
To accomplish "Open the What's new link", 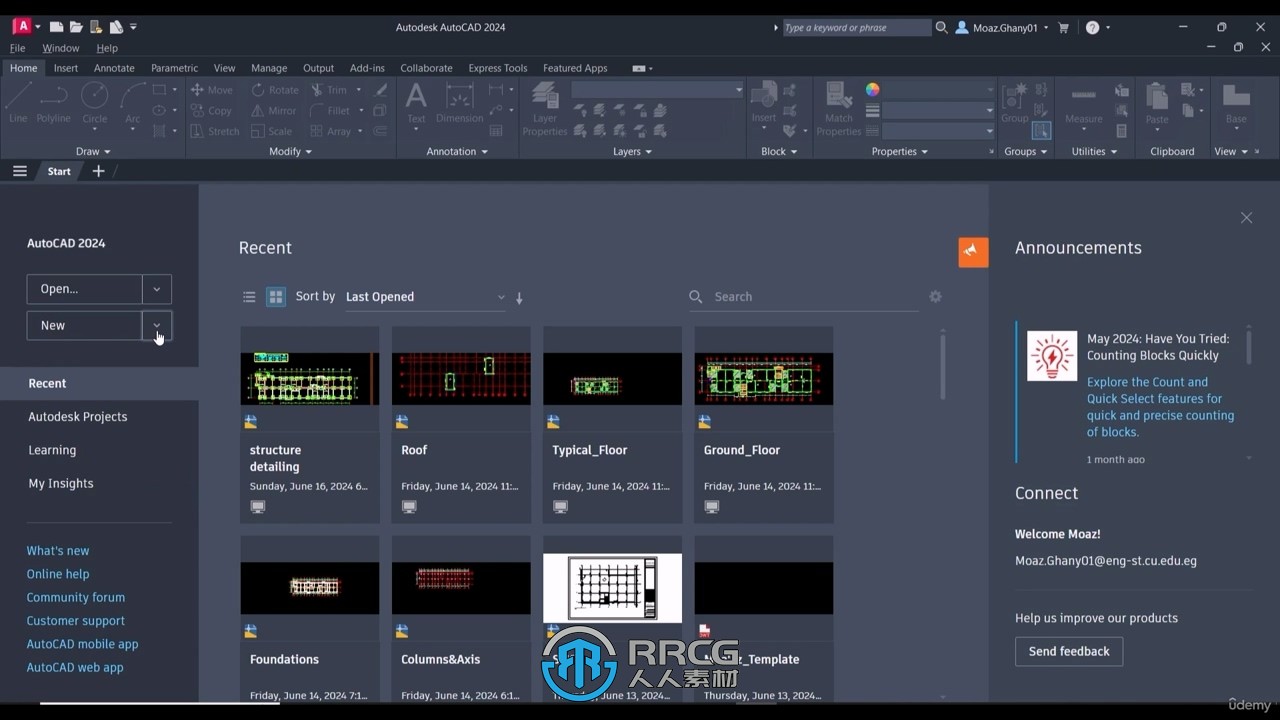I will [58, 551].
